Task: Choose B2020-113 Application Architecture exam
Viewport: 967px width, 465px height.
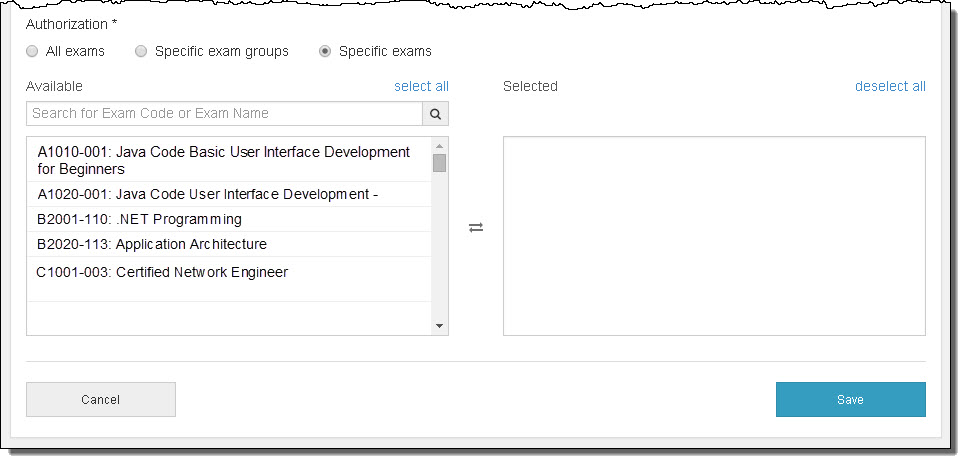Action: [x=152, y=244]
